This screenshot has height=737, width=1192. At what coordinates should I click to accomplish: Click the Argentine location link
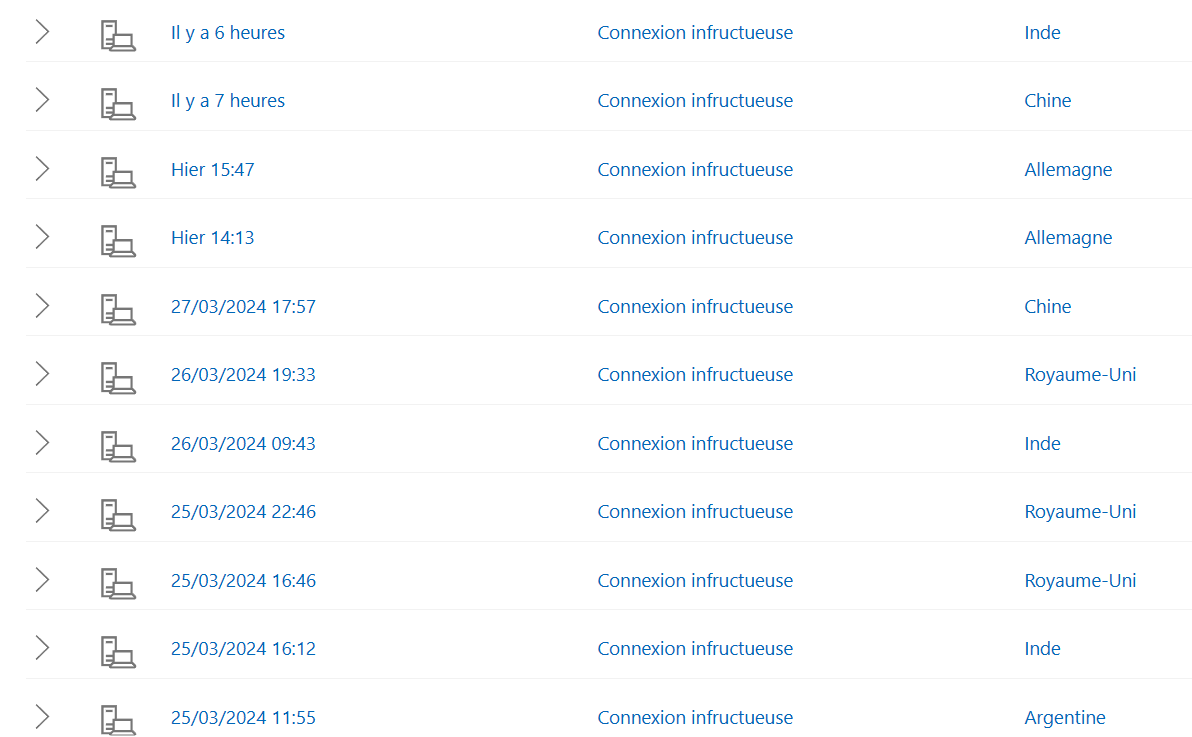coord(1064,717)
